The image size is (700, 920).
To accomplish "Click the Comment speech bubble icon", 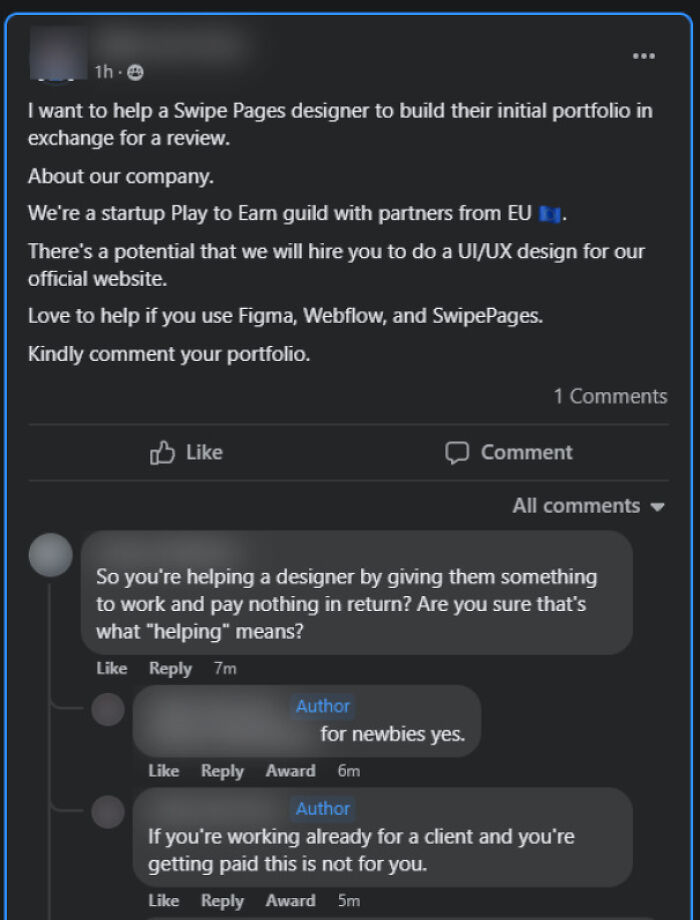I will click(456, 452).
